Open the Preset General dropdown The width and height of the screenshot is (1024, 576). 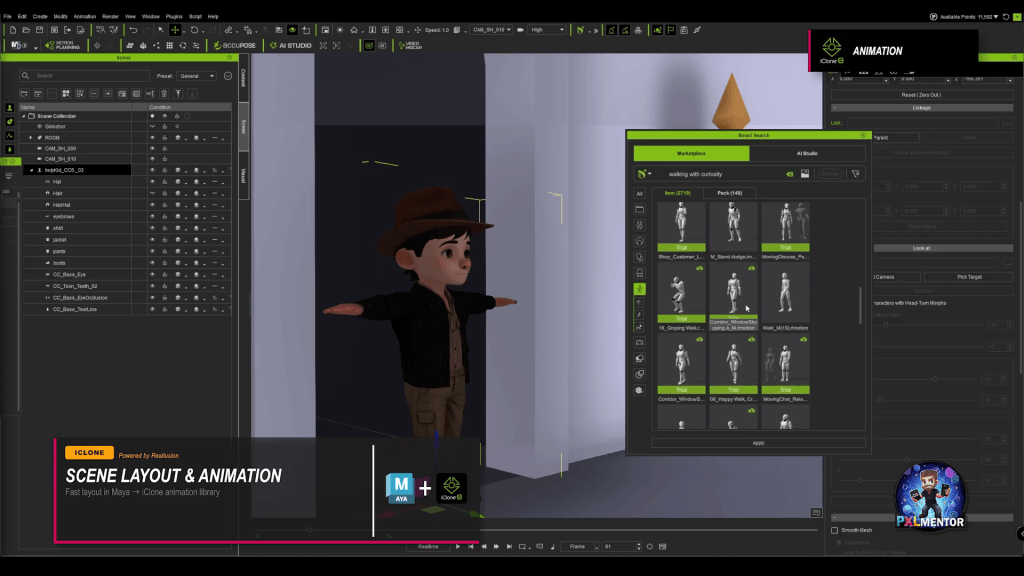(197, 76)
